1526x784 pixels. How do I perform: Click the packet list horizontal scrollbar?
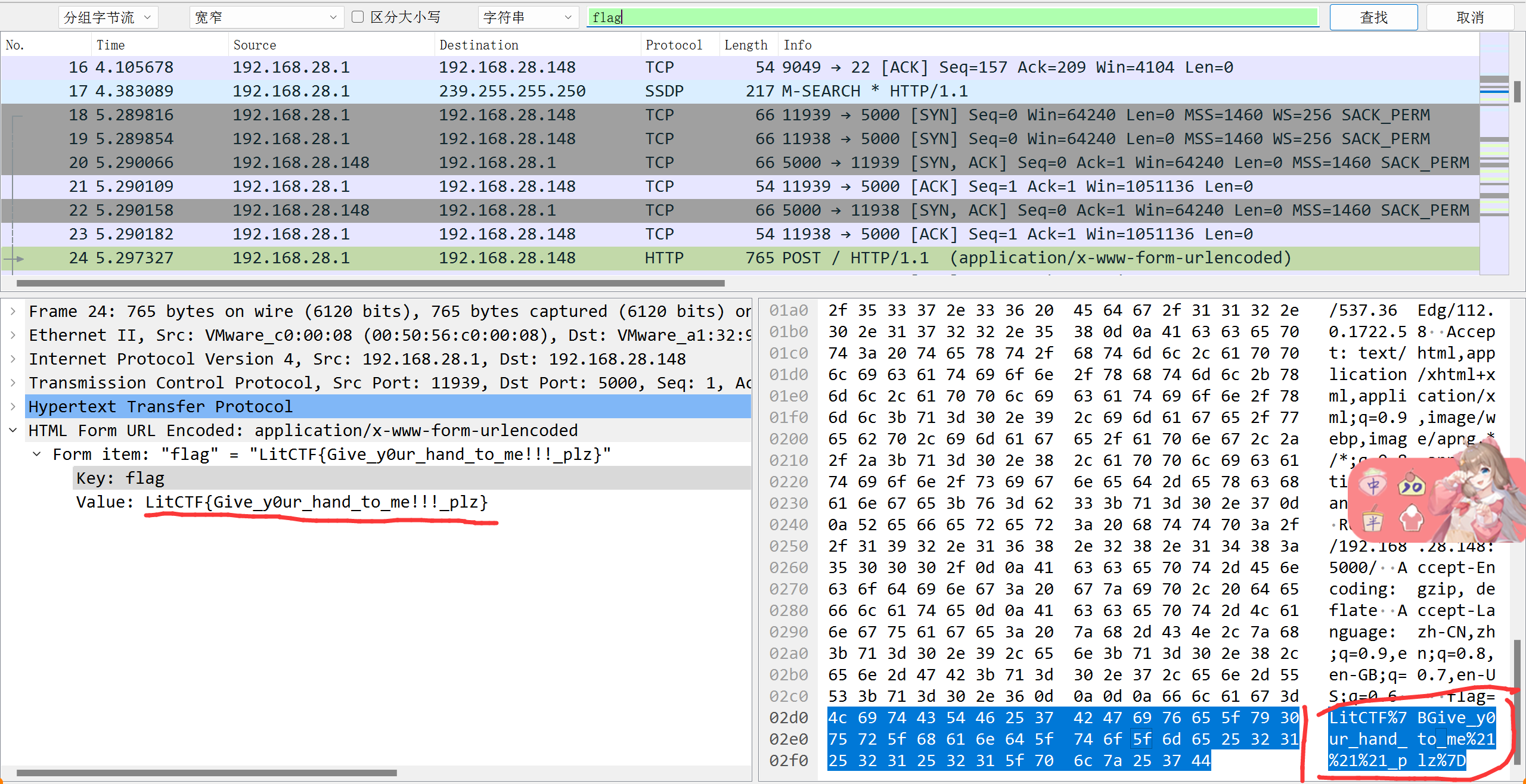click(x=370, y=284)
